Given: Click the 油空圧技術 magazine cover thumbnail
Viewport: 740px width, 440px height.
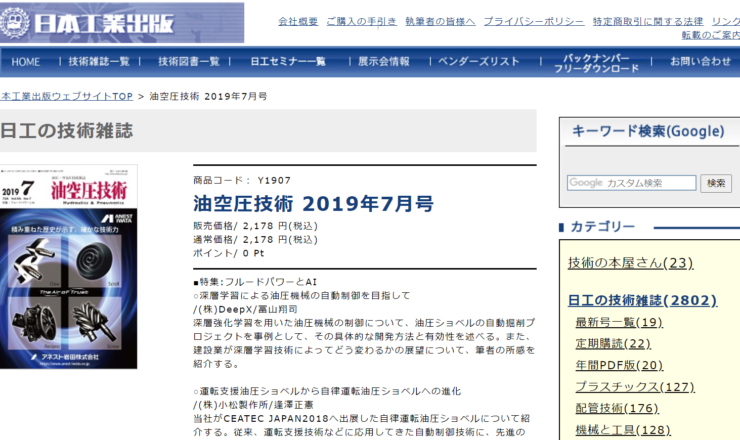Looking at the screenshot, I should pos(68,267).
